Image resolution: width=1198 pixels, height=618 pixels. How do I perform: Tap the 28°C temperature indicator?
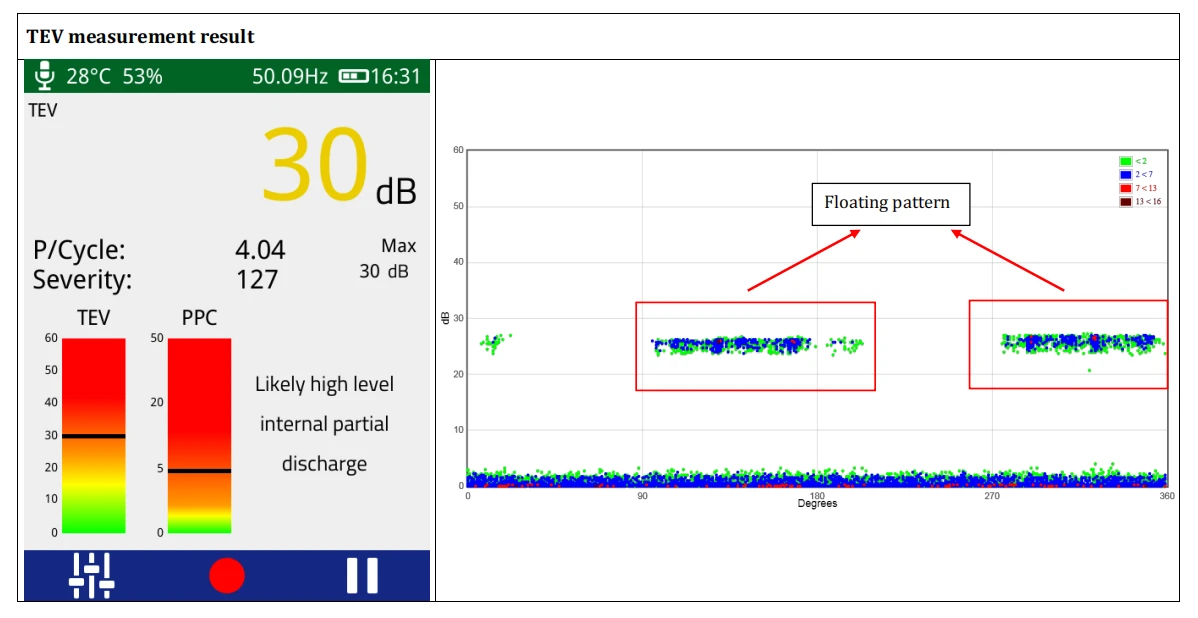[88, 75]
